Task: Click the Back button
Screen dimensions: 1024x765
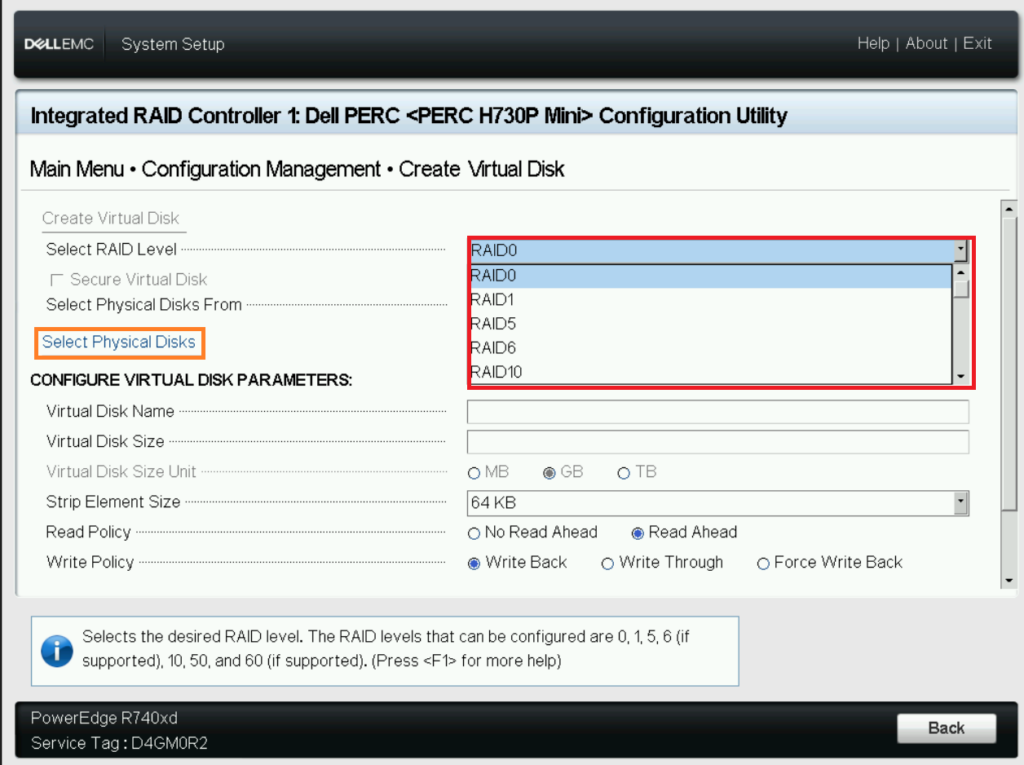Action: [946, 728]
